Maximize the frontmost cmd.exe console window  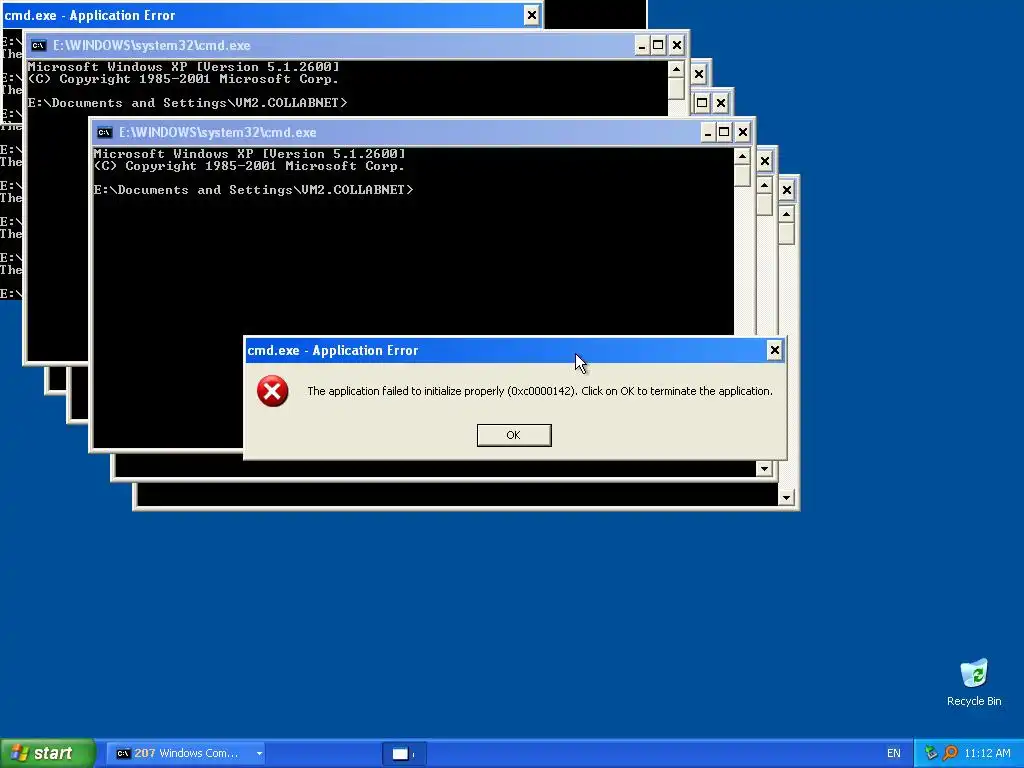point(724,133)
